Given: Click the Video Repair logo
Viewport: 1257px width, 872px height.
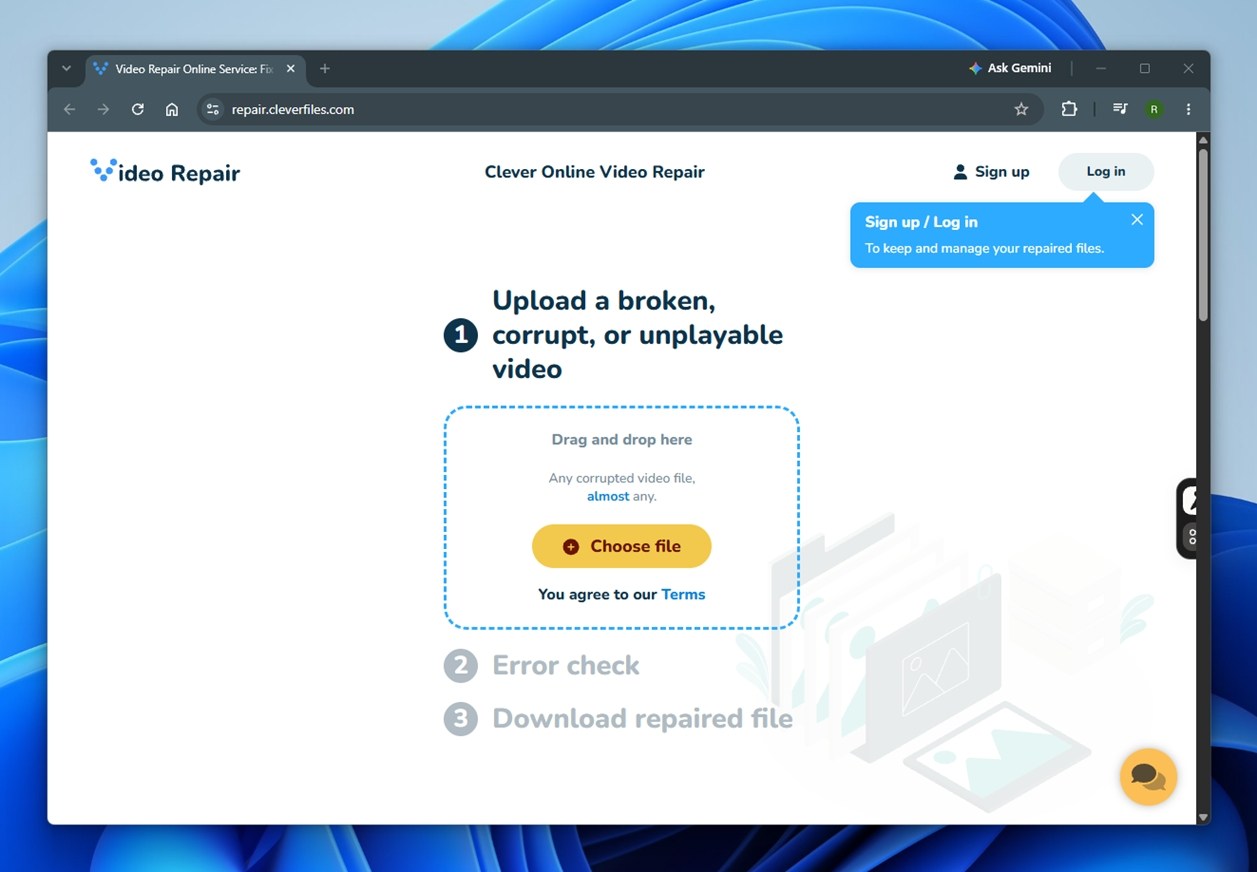Looking at the screenshot, I should tap(165, 172).
